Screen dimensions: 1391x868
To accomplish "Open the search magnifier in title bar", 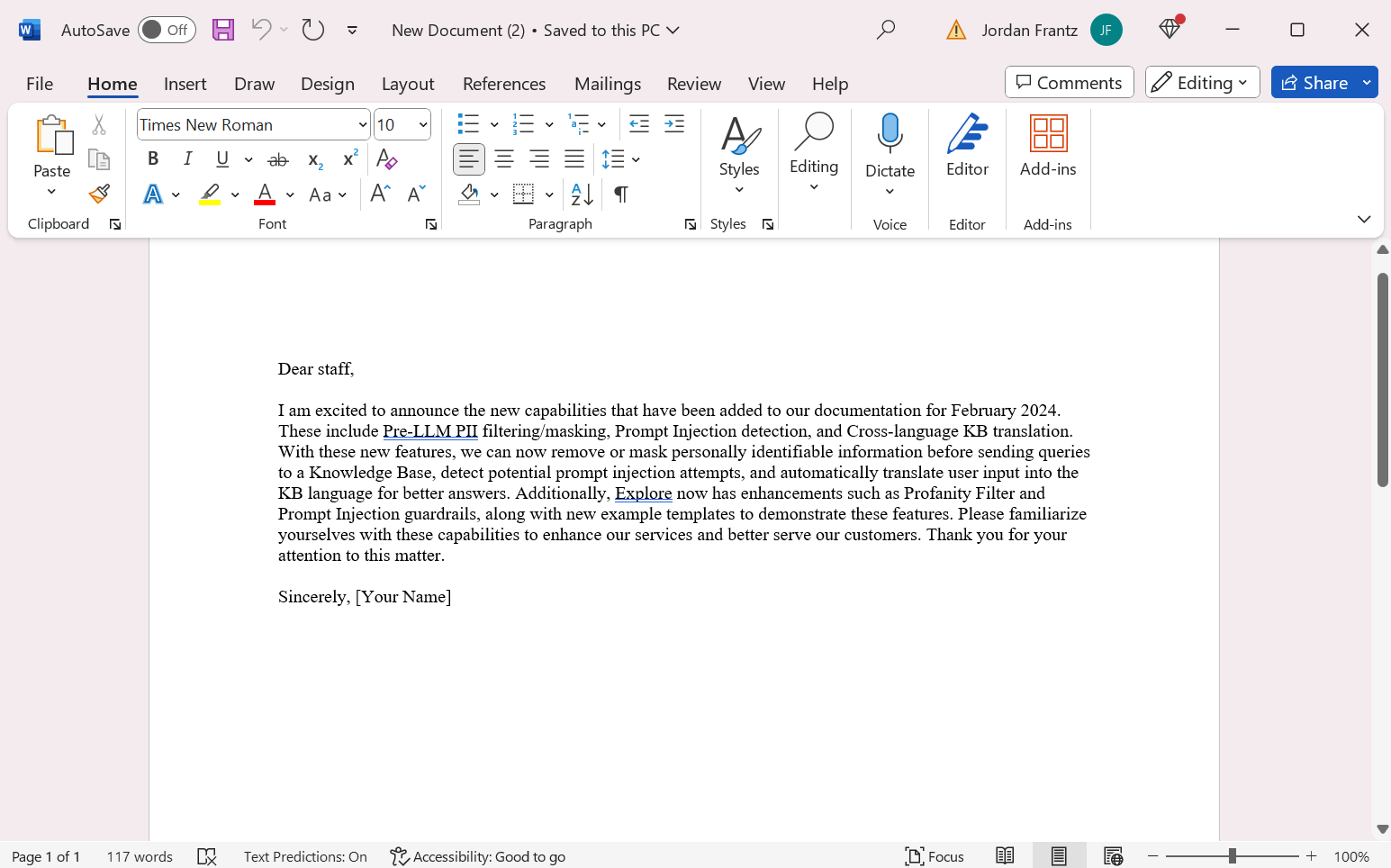I will (x=886, y=30).
